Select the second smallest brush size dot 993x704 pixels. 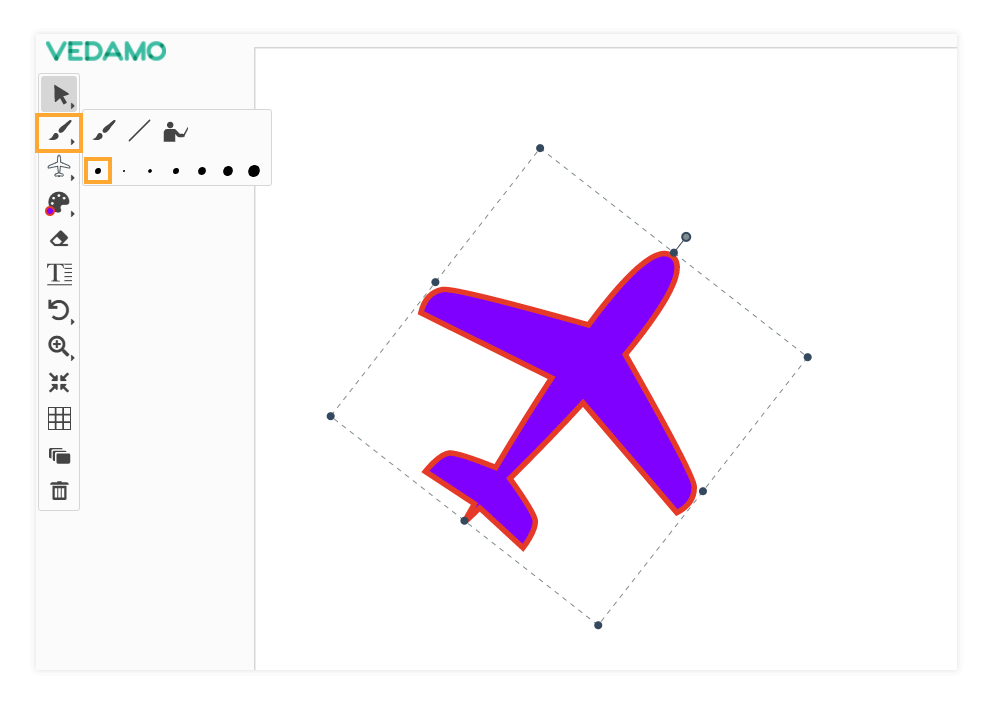click(x=150, y=171)
